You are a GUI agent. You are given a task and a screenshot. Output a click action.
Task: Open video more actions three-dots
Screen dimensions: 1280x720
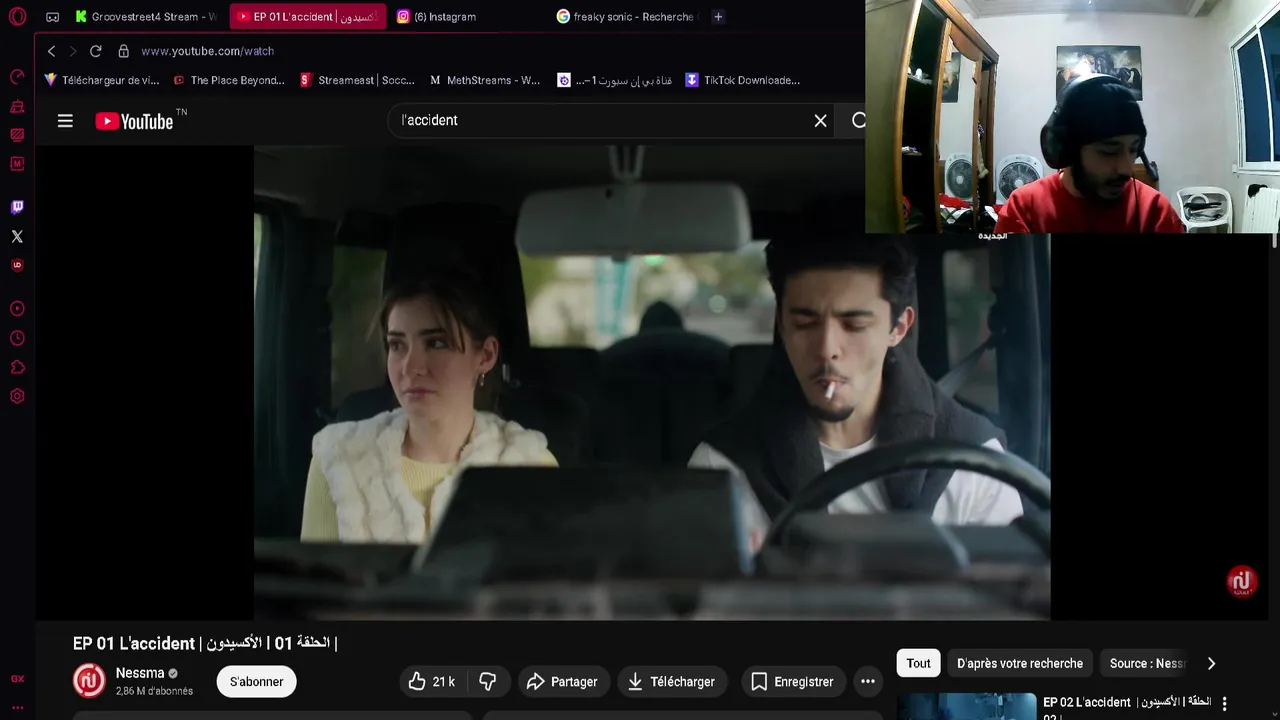coord(868,682)
